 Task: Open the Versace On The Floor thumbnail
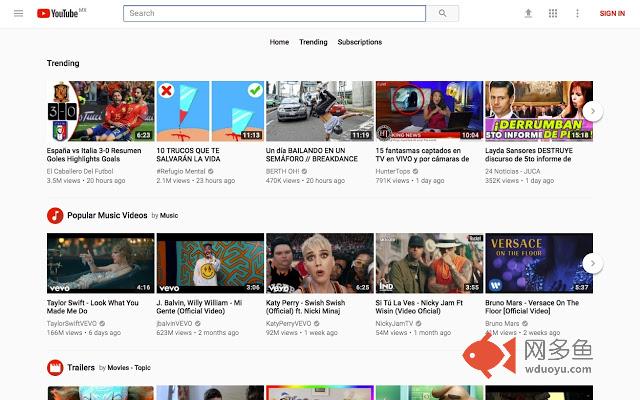click(539, 263)
